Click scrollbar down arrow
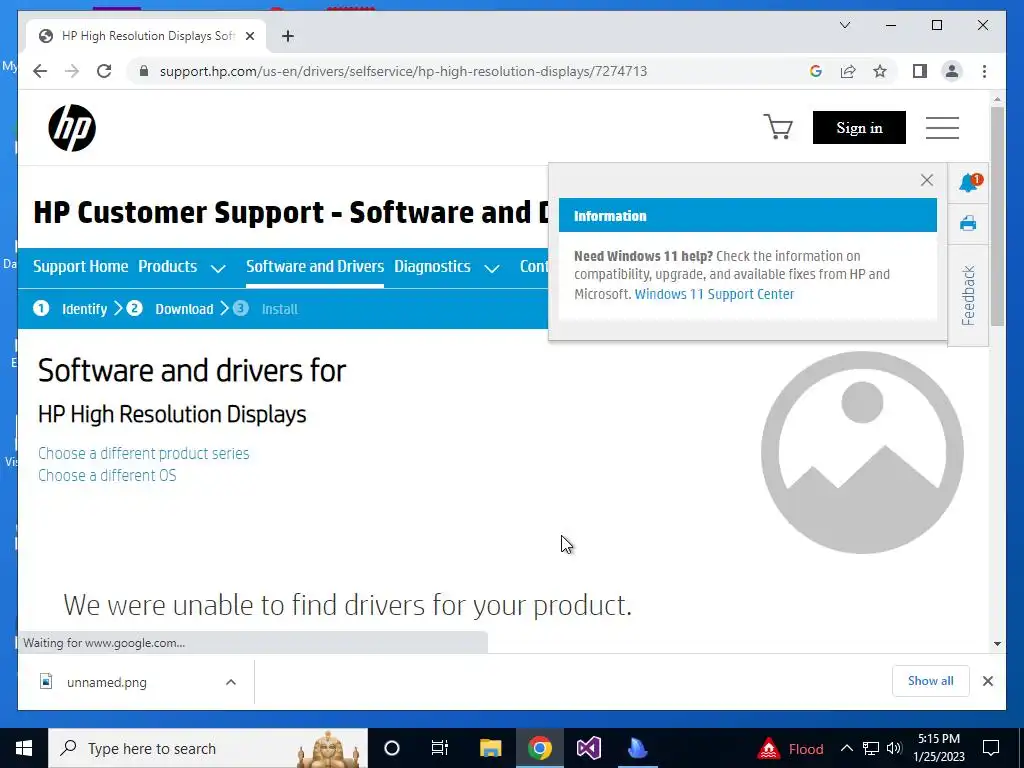Image resolution: width=1024 pixels, height=768 pixels. (x=997, y=644)
